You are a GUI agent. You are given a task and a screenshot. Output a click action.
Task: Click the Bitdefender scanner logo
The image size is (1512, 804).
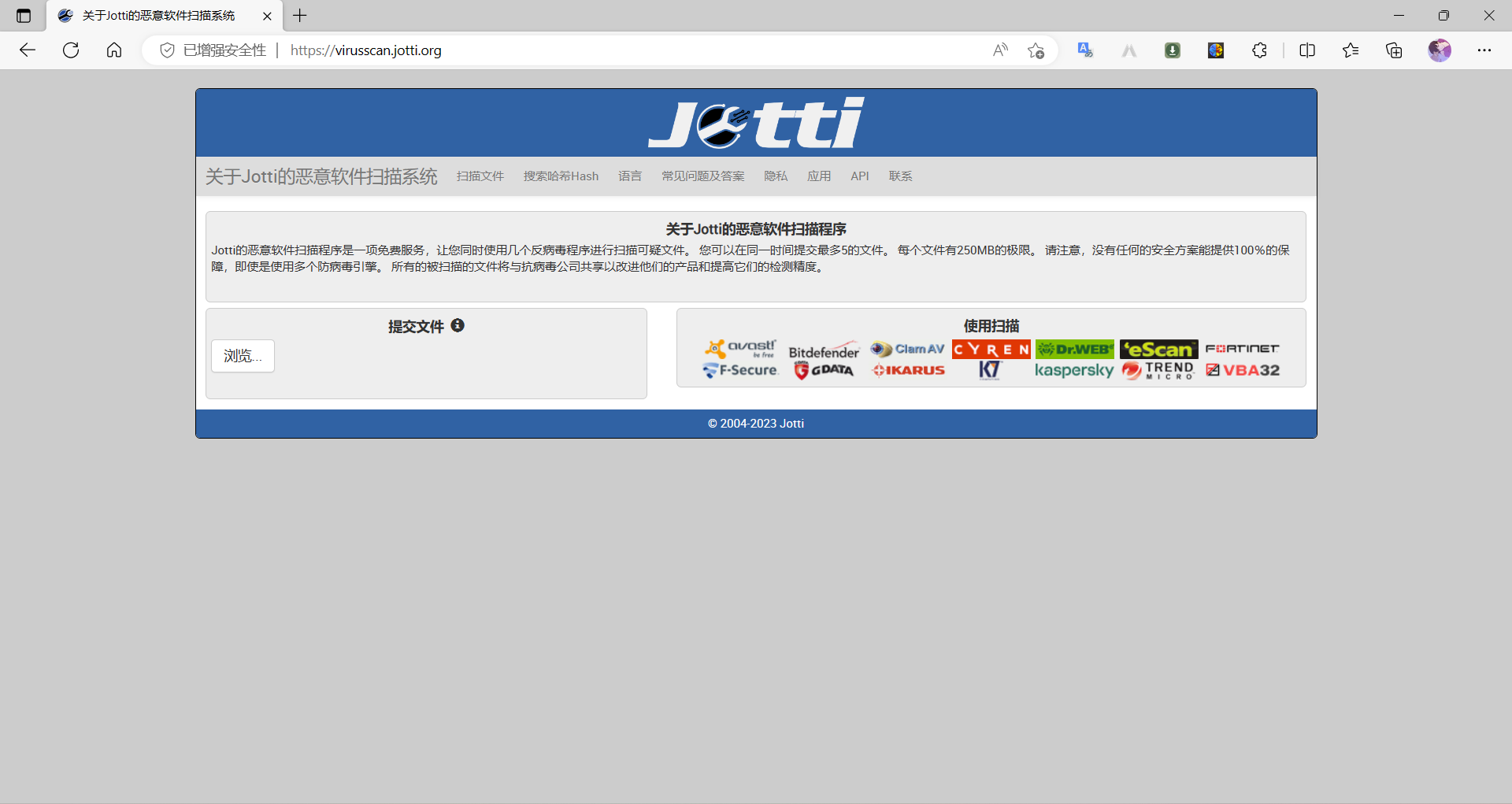pyautogui.click(x=824, y=351)
